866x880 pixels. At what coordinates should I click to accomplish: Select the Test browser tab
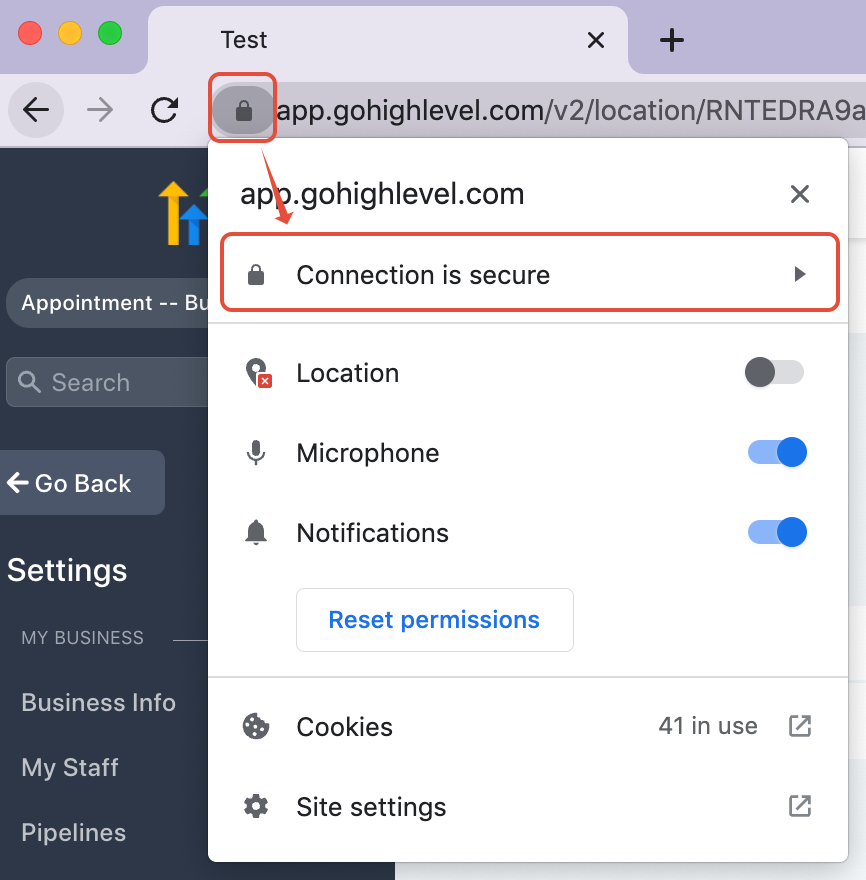[387, 40]
